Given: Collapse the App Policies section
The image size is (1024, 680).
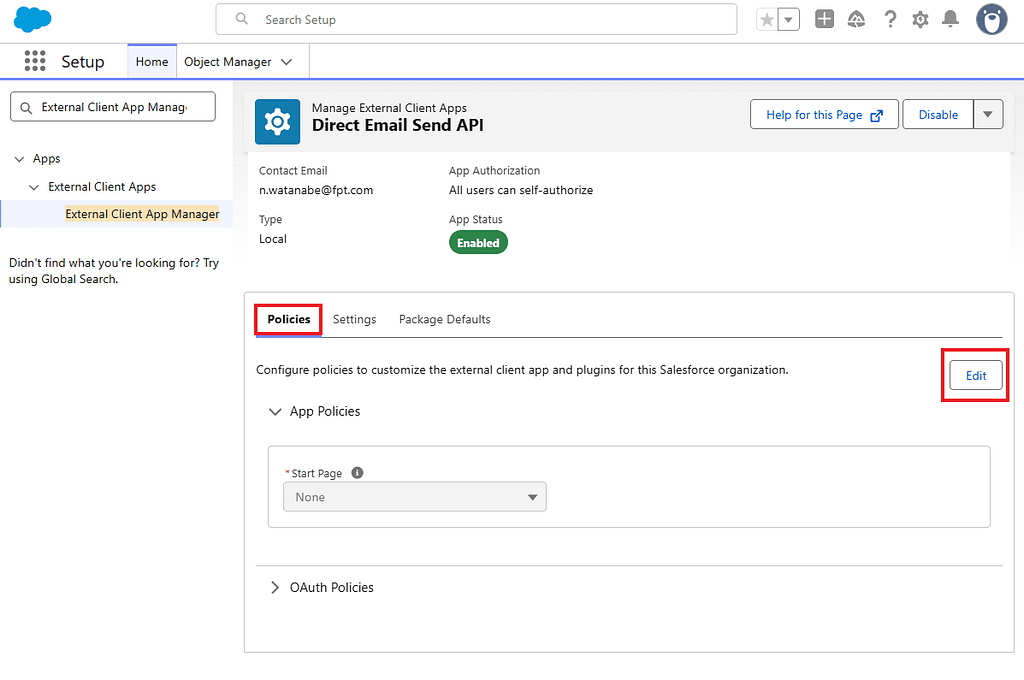Looking at the screenshot, I should click(276, 412).
